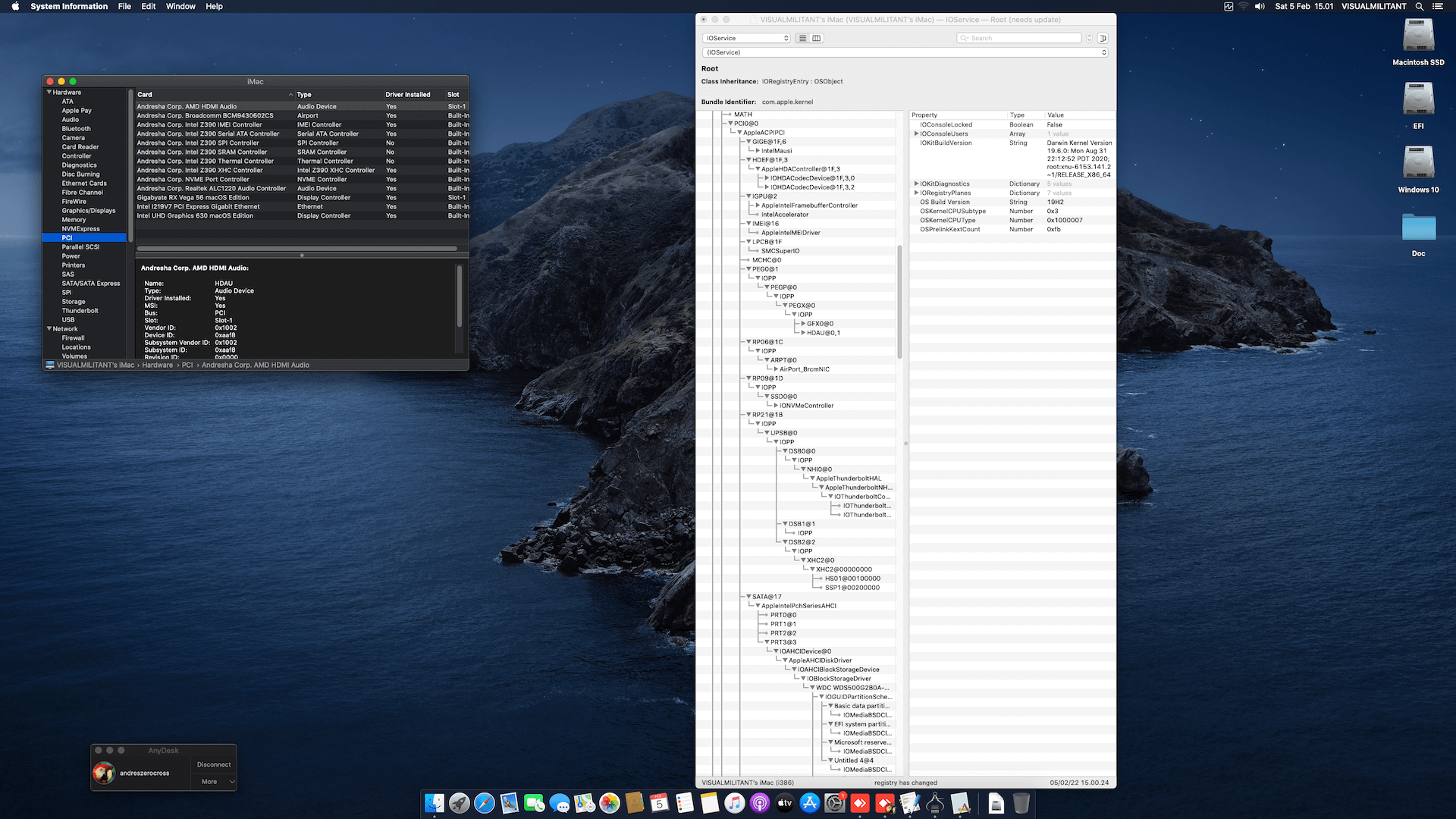Open System Preferences from the Dock
The width and height of the screenshot is (1456, 819).
(x=834, y=803)
